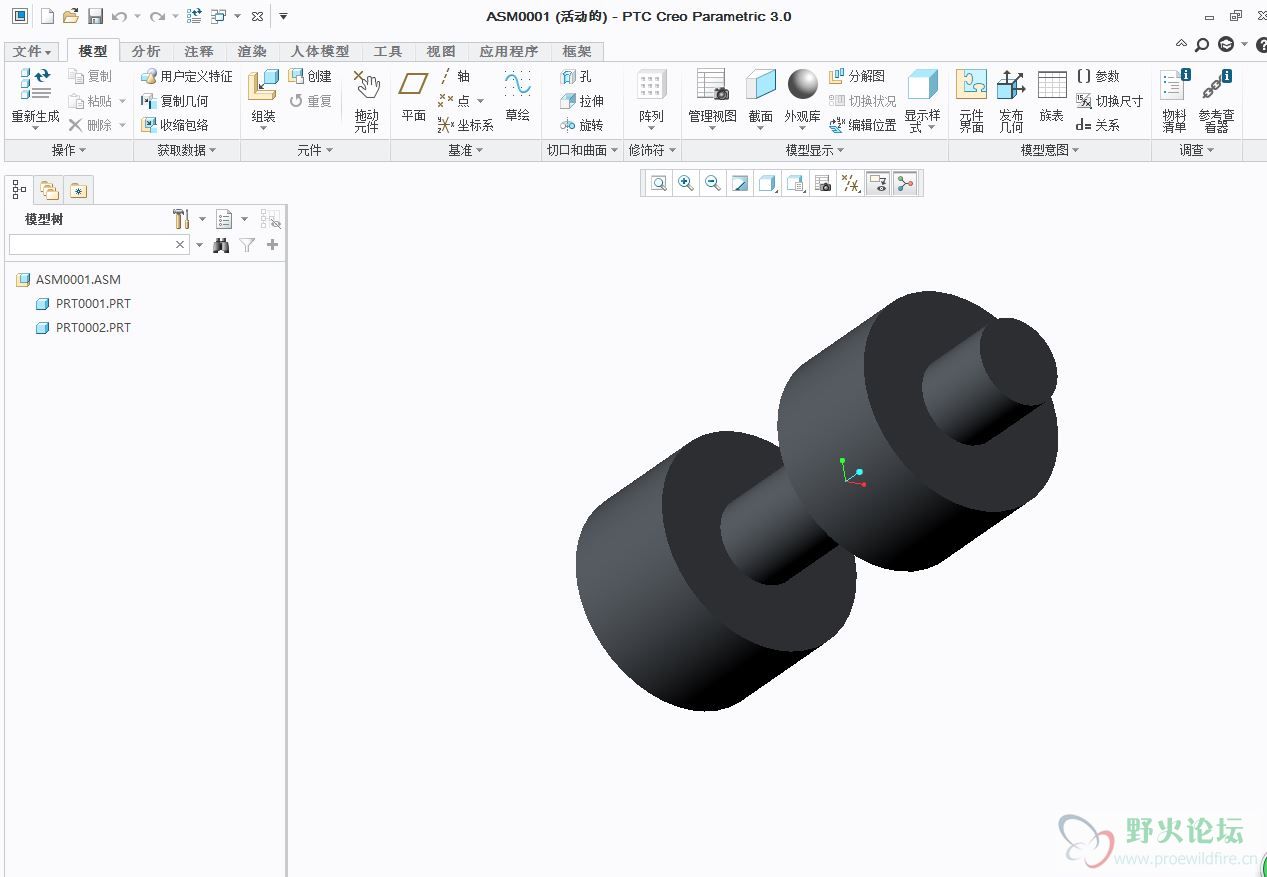Click the 孔 (Hole) feature tool
Image resolution: width=1267 pixels, height=877 pixels.
[576, 76]
